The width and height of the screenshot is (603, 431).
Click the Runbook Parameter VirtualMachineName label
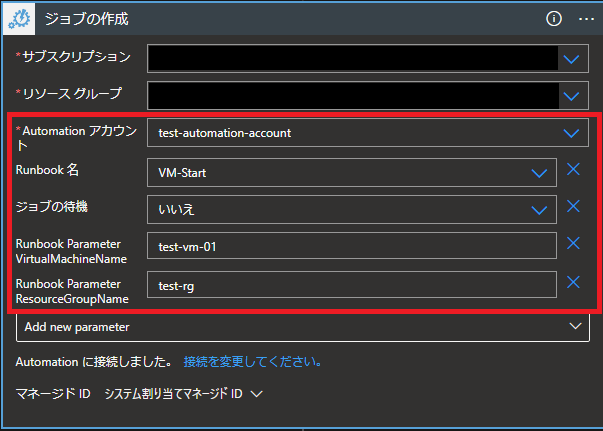click(71, 251)
